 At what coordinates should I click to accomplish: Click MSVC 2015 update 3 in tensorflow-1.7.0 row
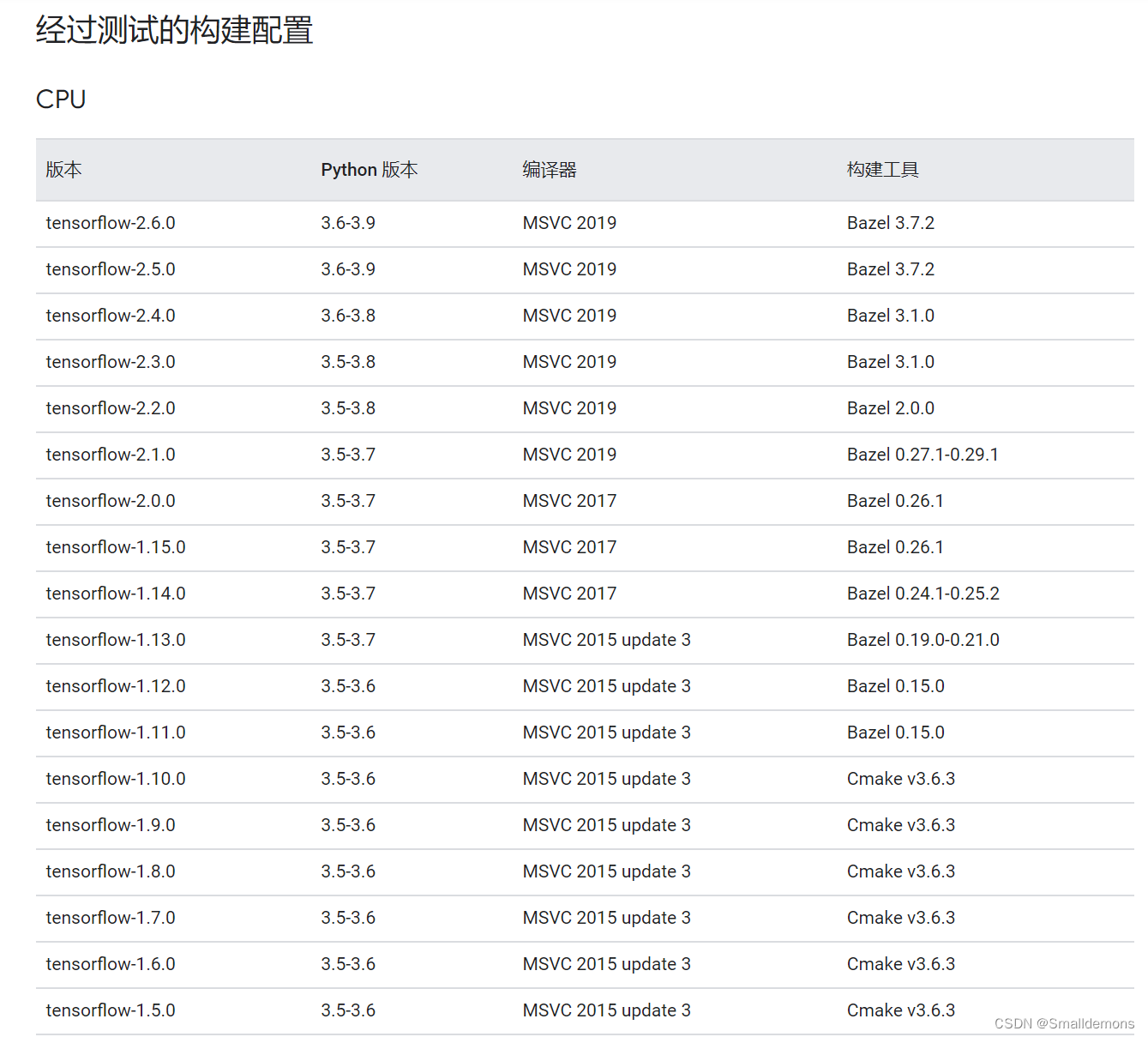[607, 918]
